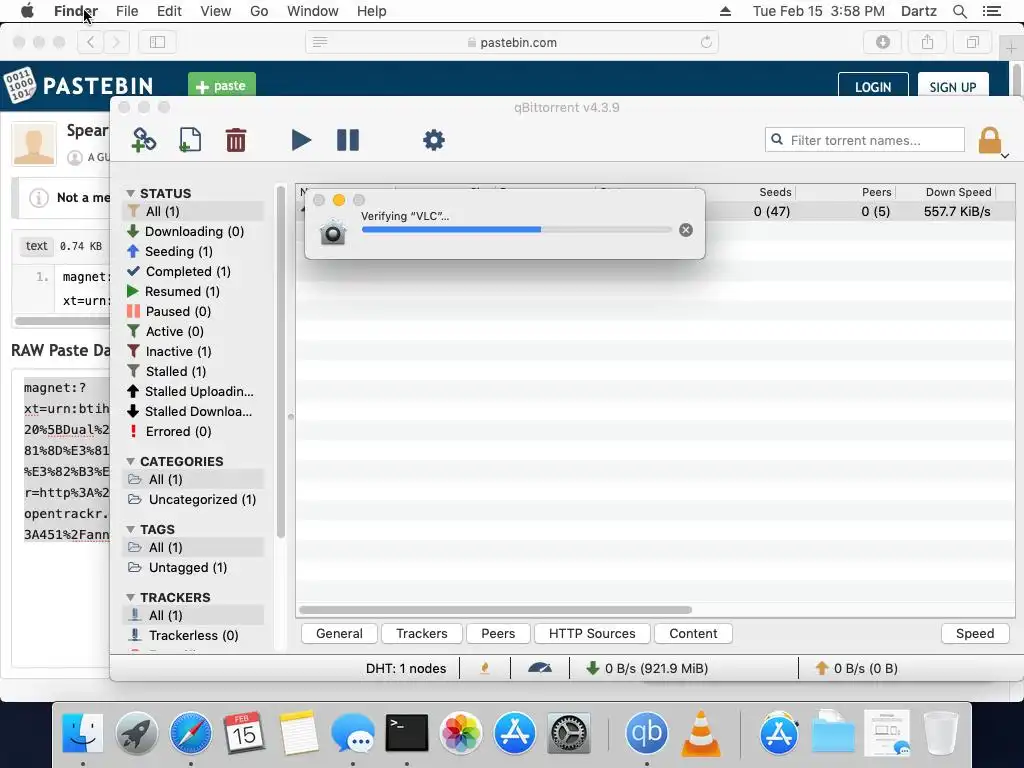This screenshot has height=768, width=1024.
Task: Open Terminal from the Dock
Action: (x=407, y=733)
